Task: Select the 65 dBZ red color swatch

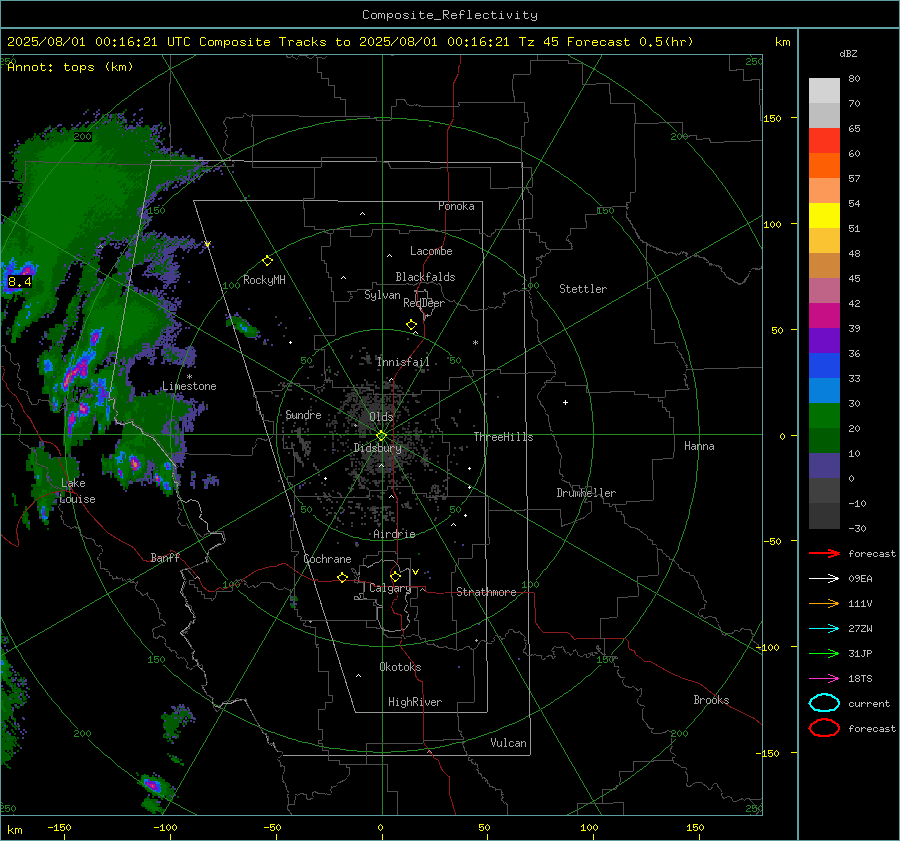Action: [824, 140]
